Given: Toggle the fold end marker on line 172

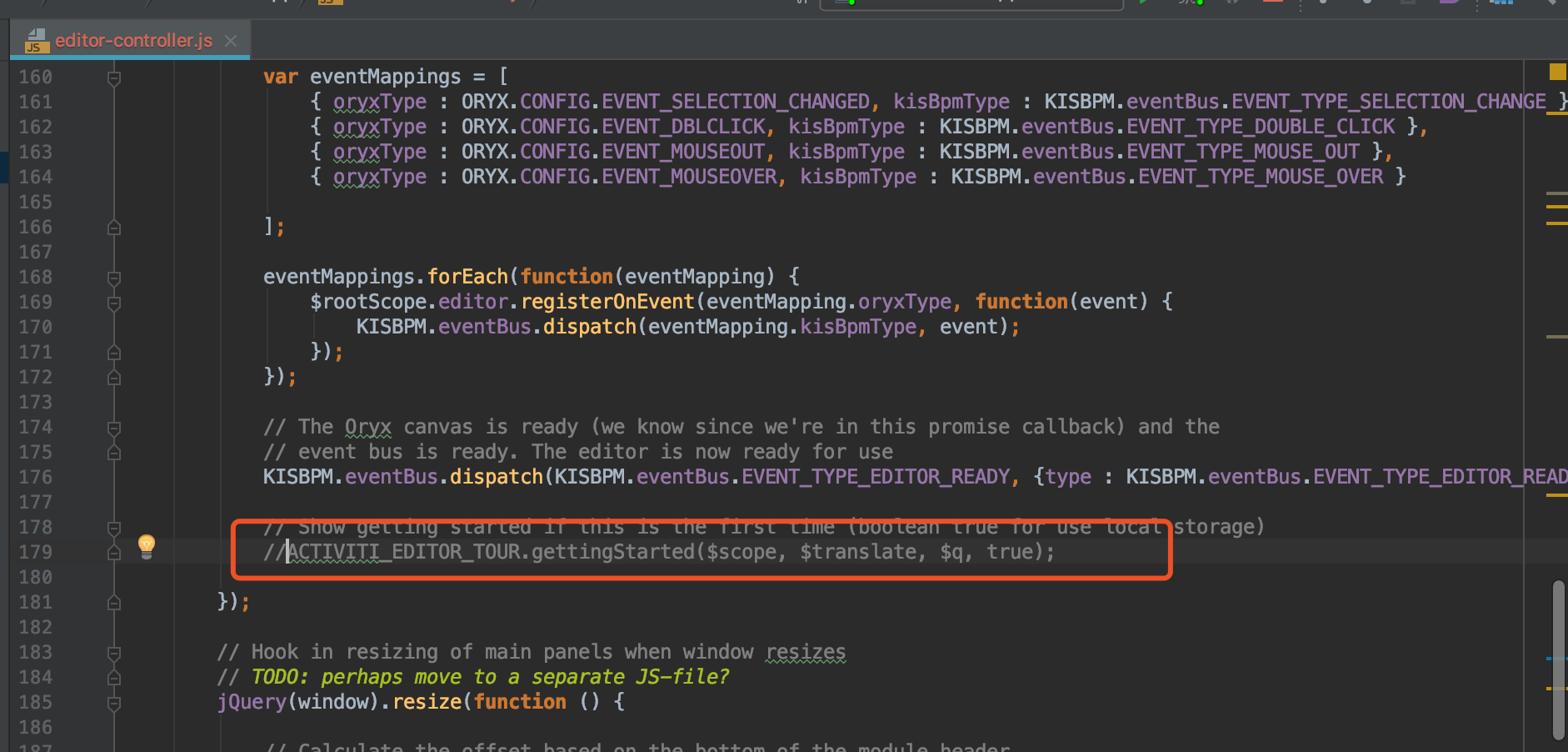Looking at the screenshot, I should coord(114,378).
